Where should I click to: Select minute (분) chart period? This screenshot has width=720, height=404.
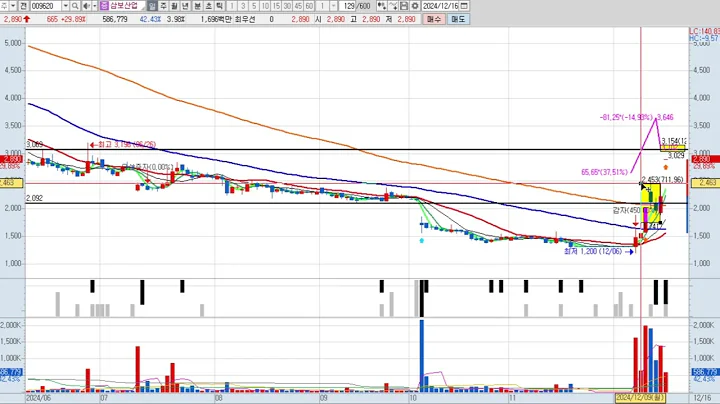point(197,6)
